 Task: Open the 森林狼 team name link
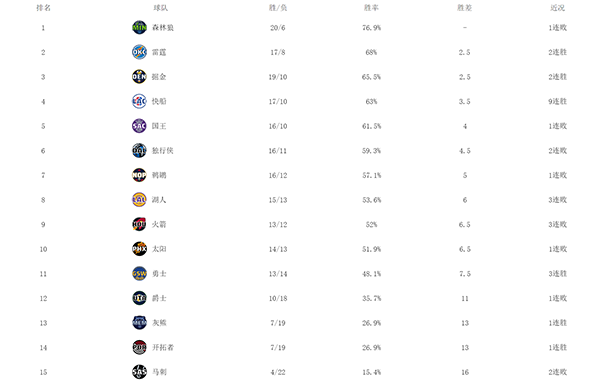point(163,28)
